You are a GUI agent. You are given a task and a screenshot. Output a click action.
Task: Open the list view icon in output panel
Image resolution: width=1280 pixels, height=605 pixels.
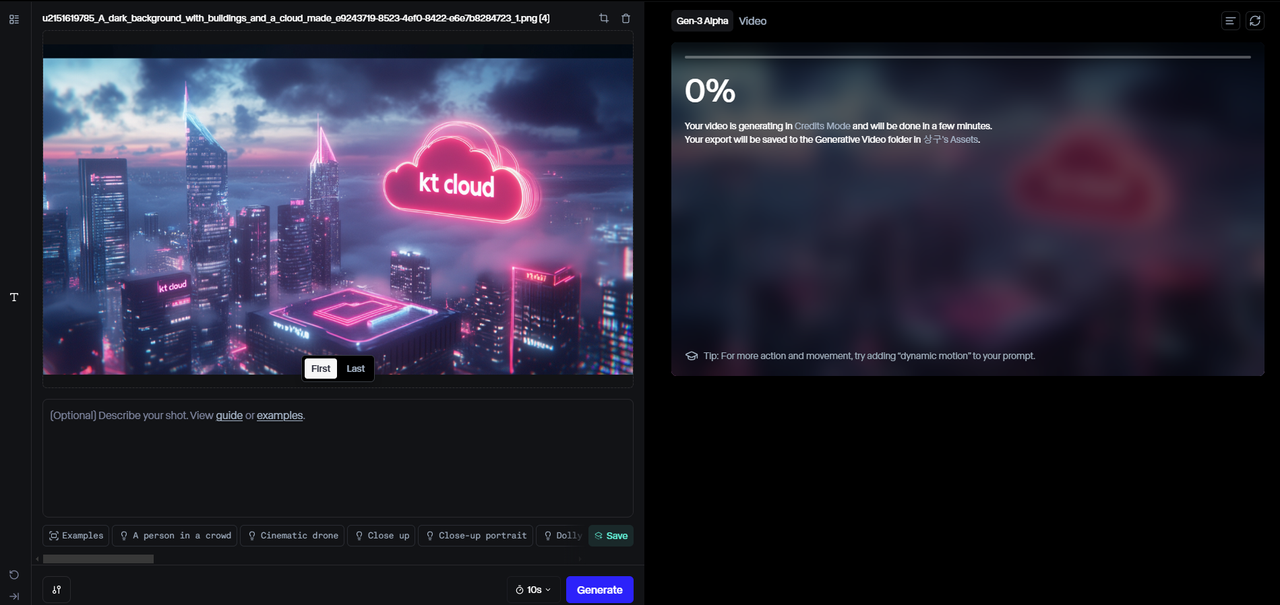[x=1231, y=20]
